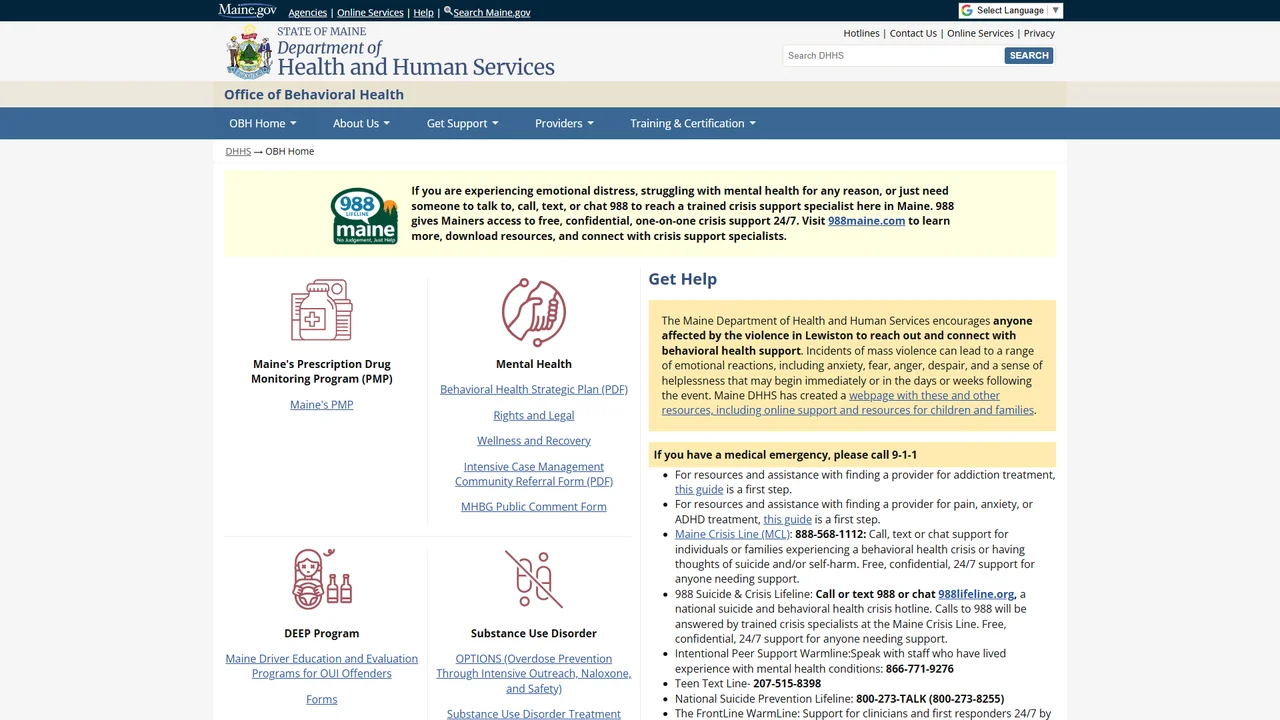This screenshot has height=720, width=1280.
Task: Go to DHHS breadcrumb link
Action: tap(238, 151)
